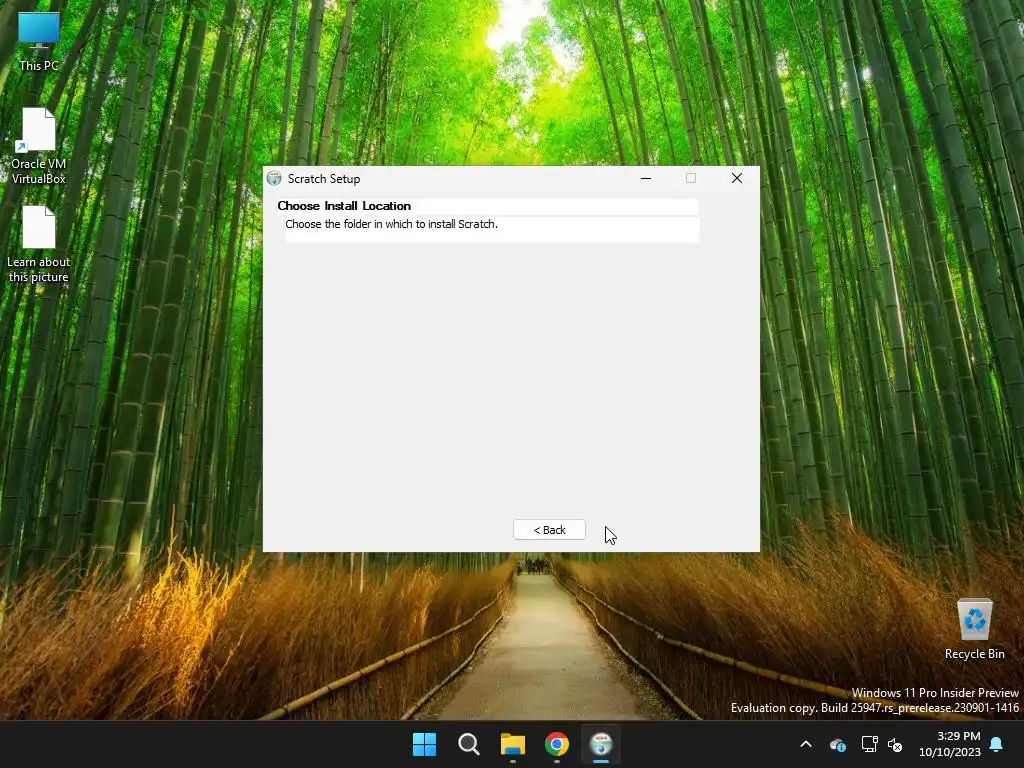Screen dimensions: 1024x768
Task: Click the Scratch Setup title bar icon
Action: point(274,178)
